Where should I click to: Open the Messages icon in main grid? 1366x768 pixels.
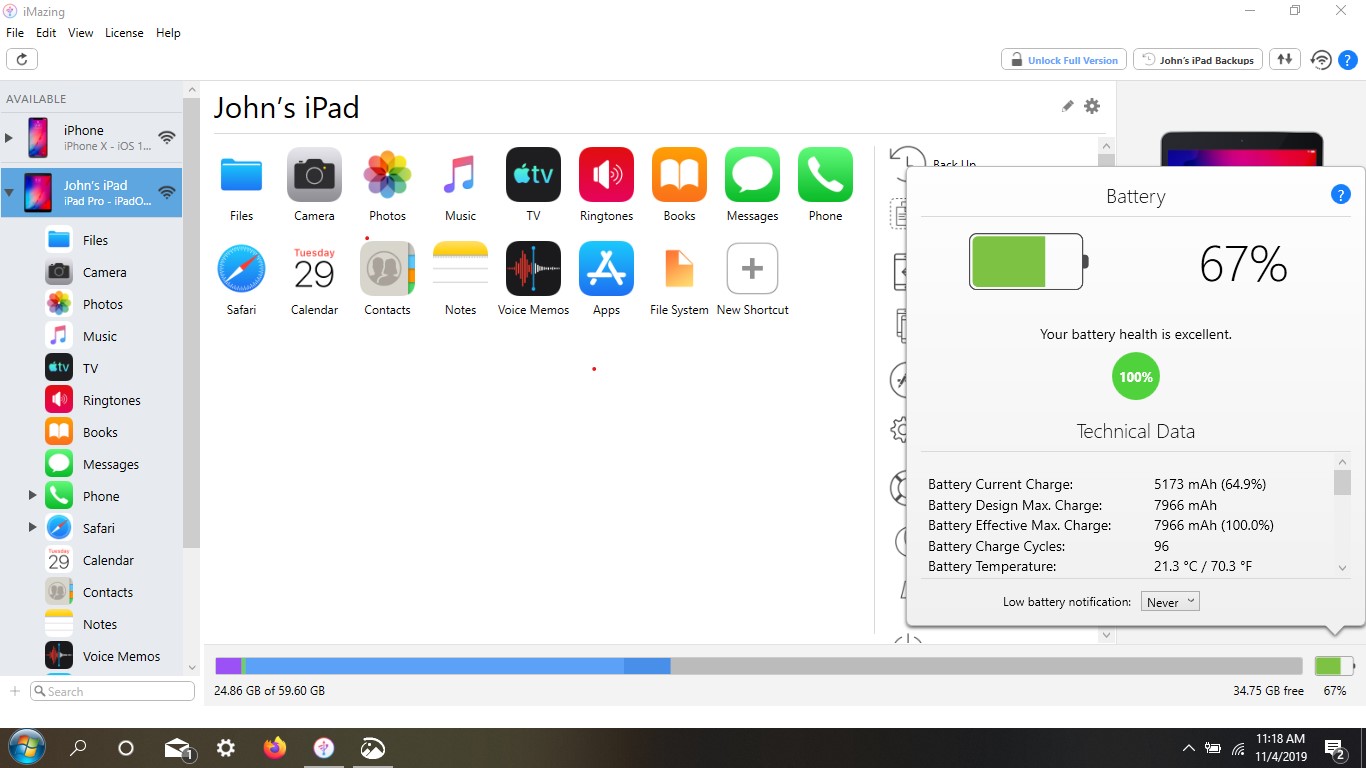(752, 175)
